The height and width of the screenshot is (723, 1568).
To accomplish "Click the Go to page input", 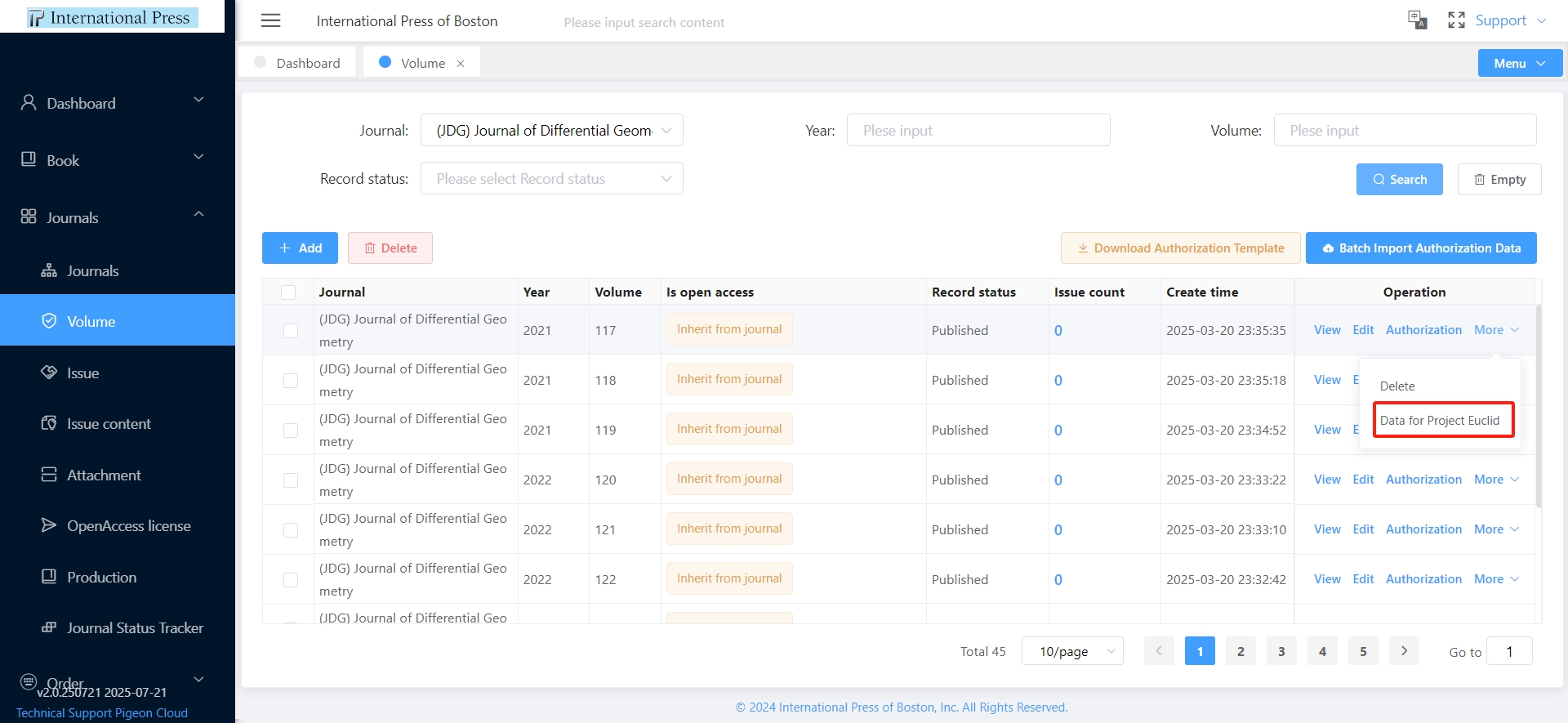I will point(1509,651).
